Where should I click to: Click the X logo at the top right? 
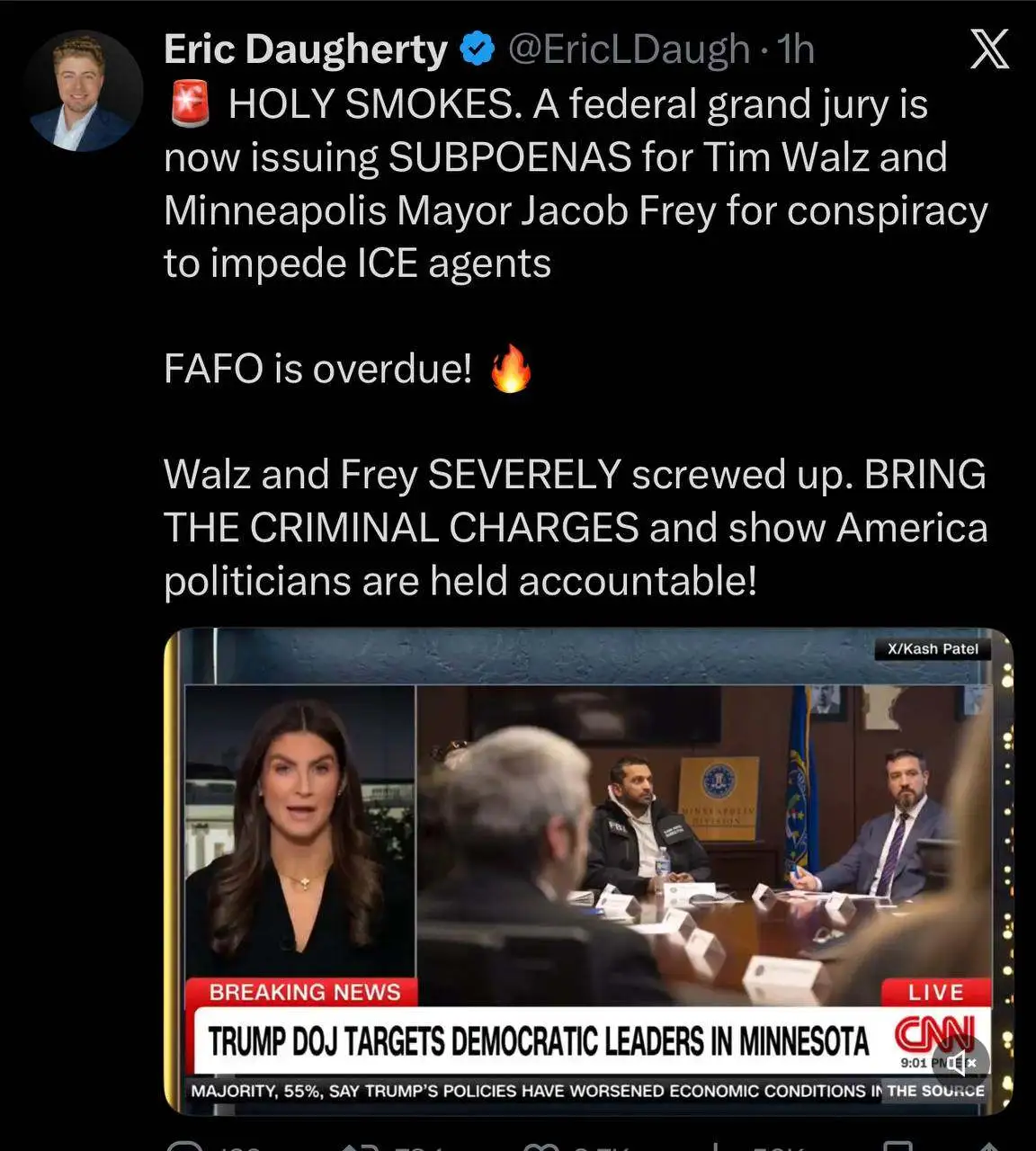tap(989, 49)
